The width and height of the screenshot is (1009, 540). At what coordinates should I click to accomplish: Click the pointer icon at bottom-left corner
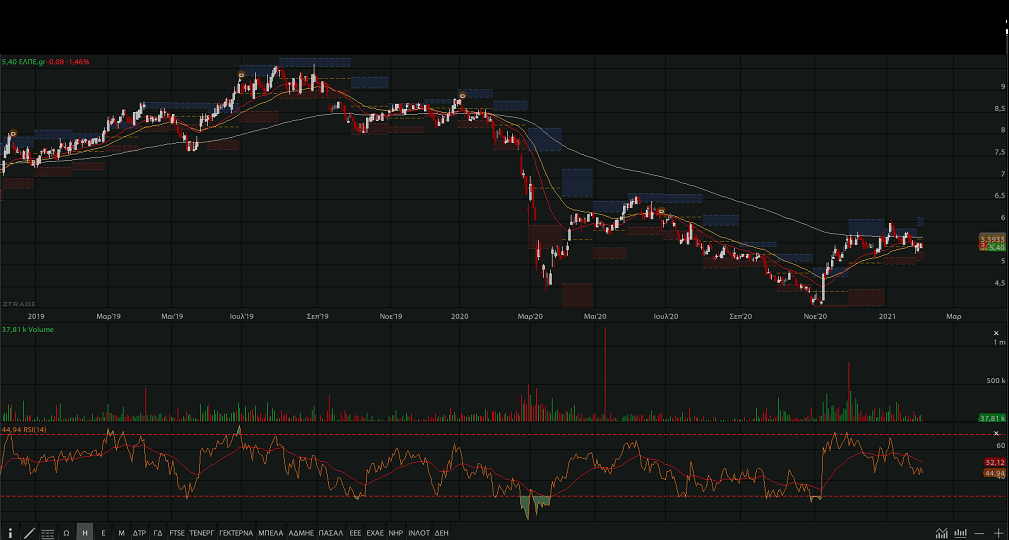pyautogui.click(x=11, y=533)
